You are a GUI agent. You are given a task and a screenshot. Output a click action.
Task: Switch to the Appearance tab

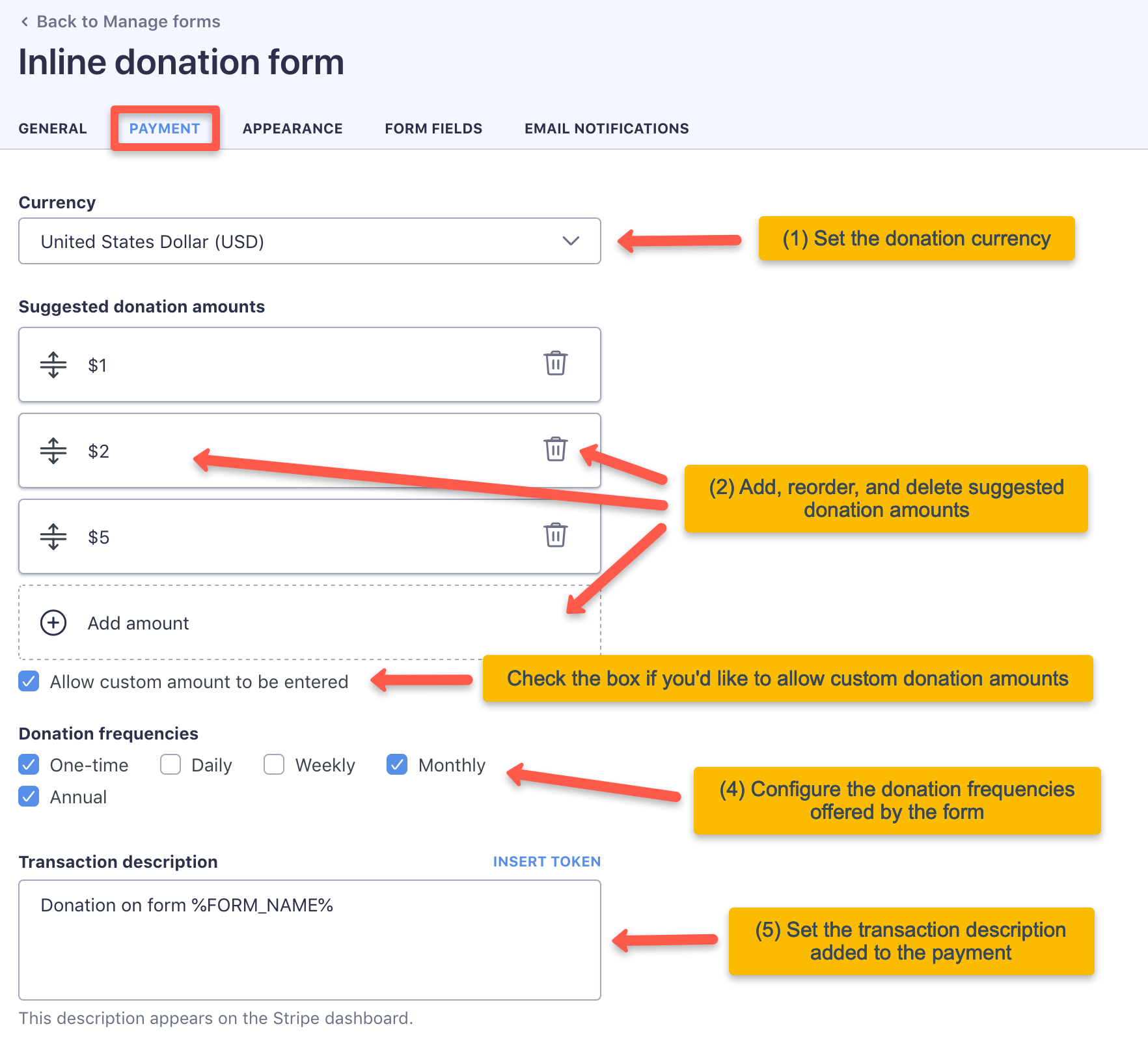click(x=292, y=128)
